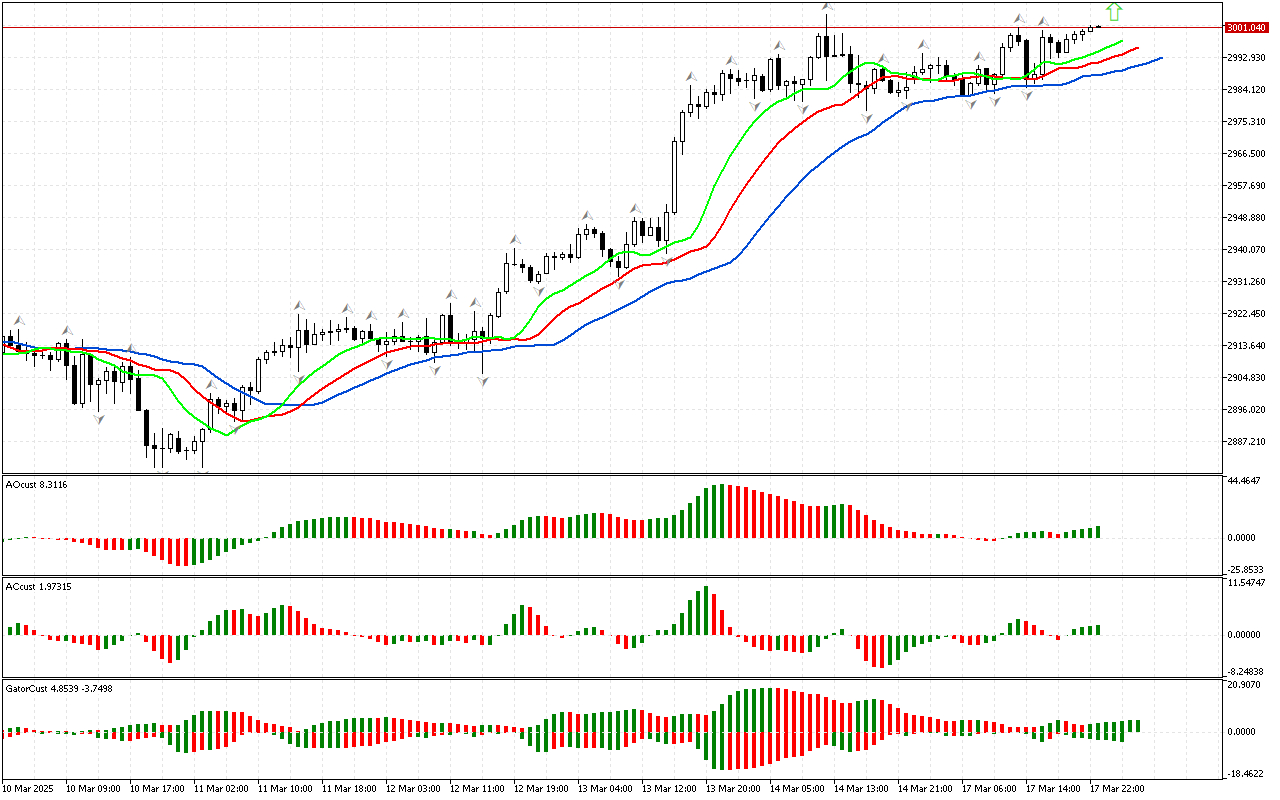Image resolution: width=1280 pixels, height=800 pixels.
Task: Click the 12 Mar 19:00 time label
Action: [540, 789]
